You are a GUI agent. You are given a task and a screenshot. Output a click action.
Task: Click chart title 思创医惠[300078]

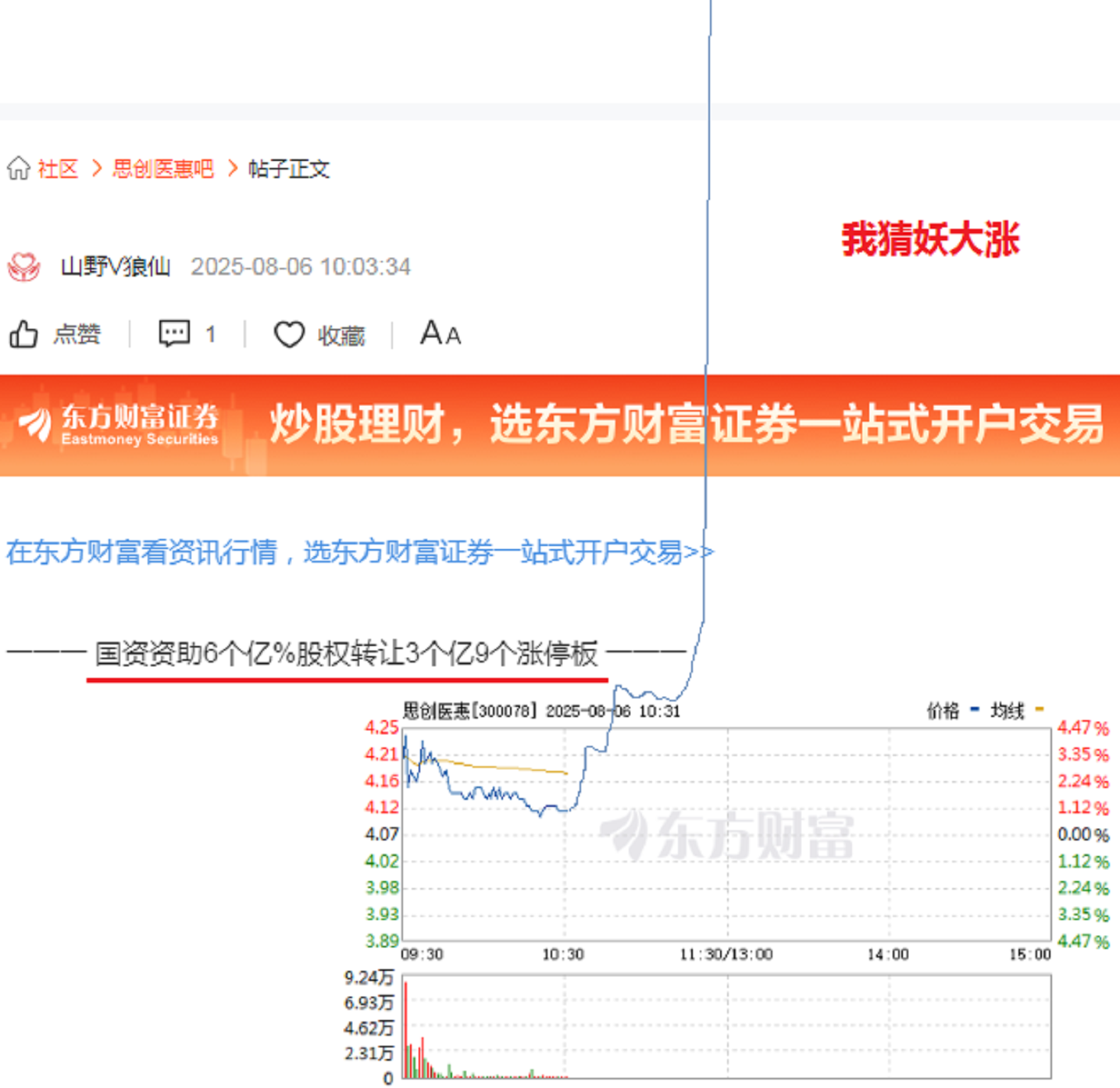point(469,711)
